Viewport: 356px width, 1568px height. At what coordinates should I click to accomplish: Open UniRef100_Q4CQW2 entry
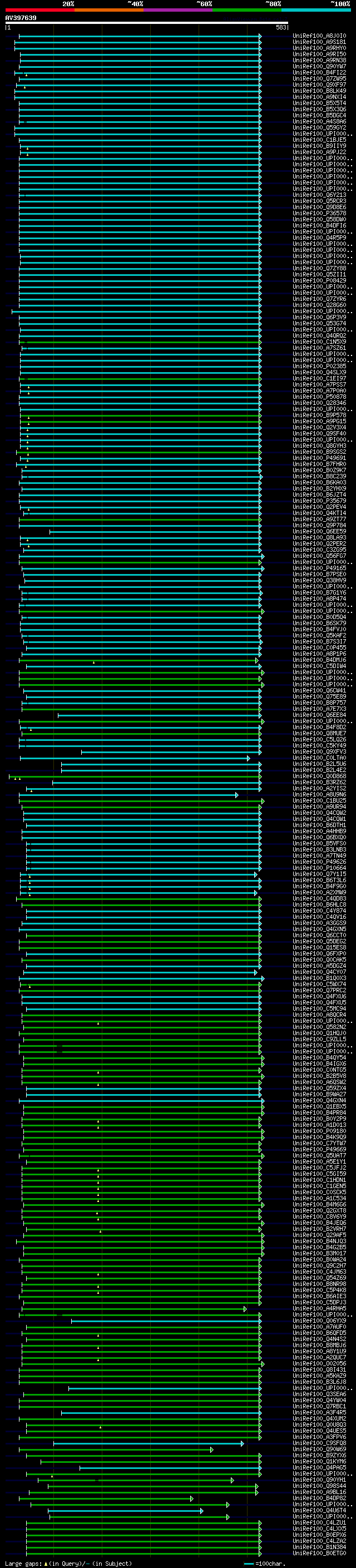pos(319,813)
